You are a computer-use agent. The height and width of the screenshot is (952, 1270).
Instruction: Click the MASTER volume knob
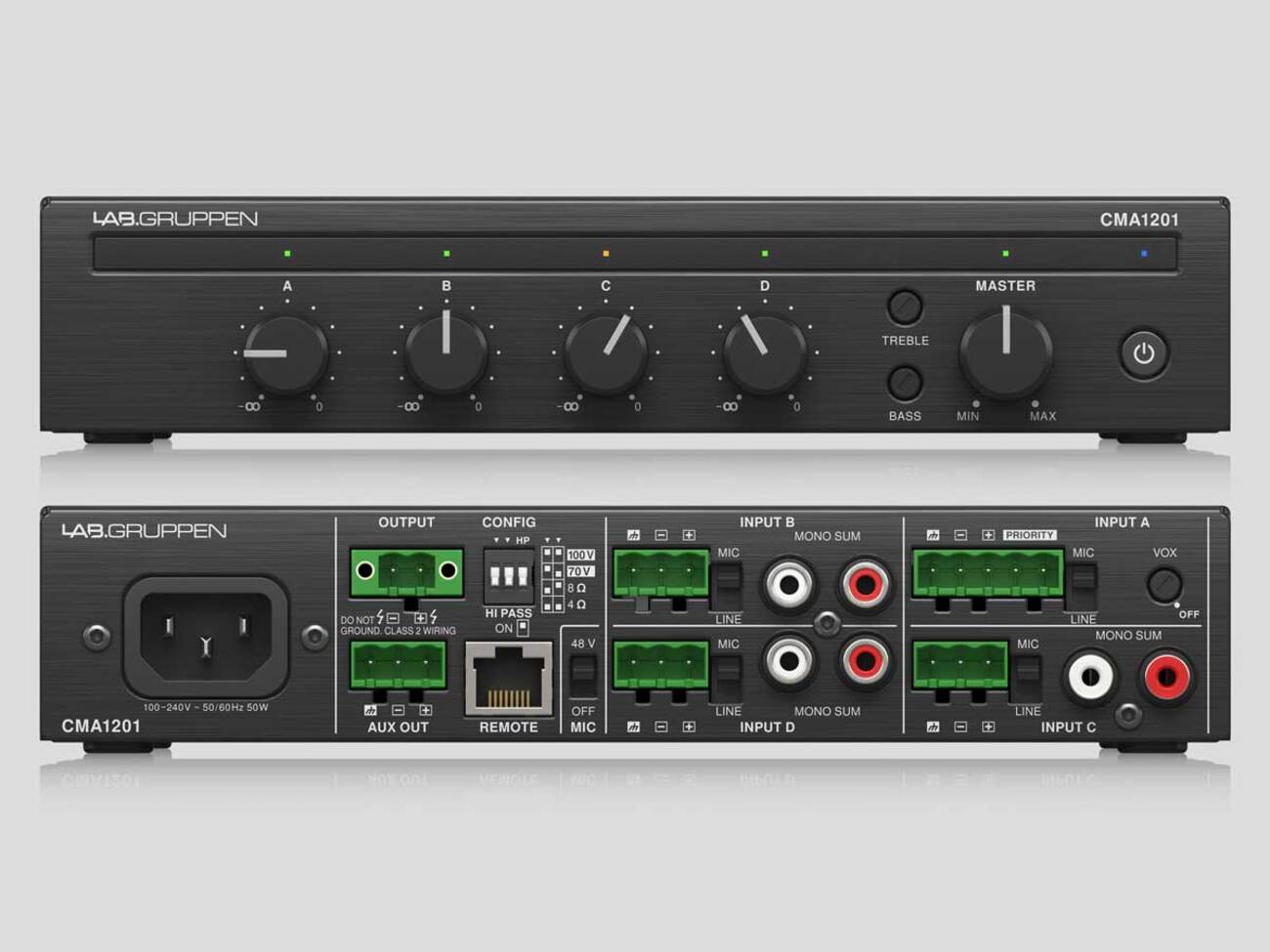[1006, 352]
